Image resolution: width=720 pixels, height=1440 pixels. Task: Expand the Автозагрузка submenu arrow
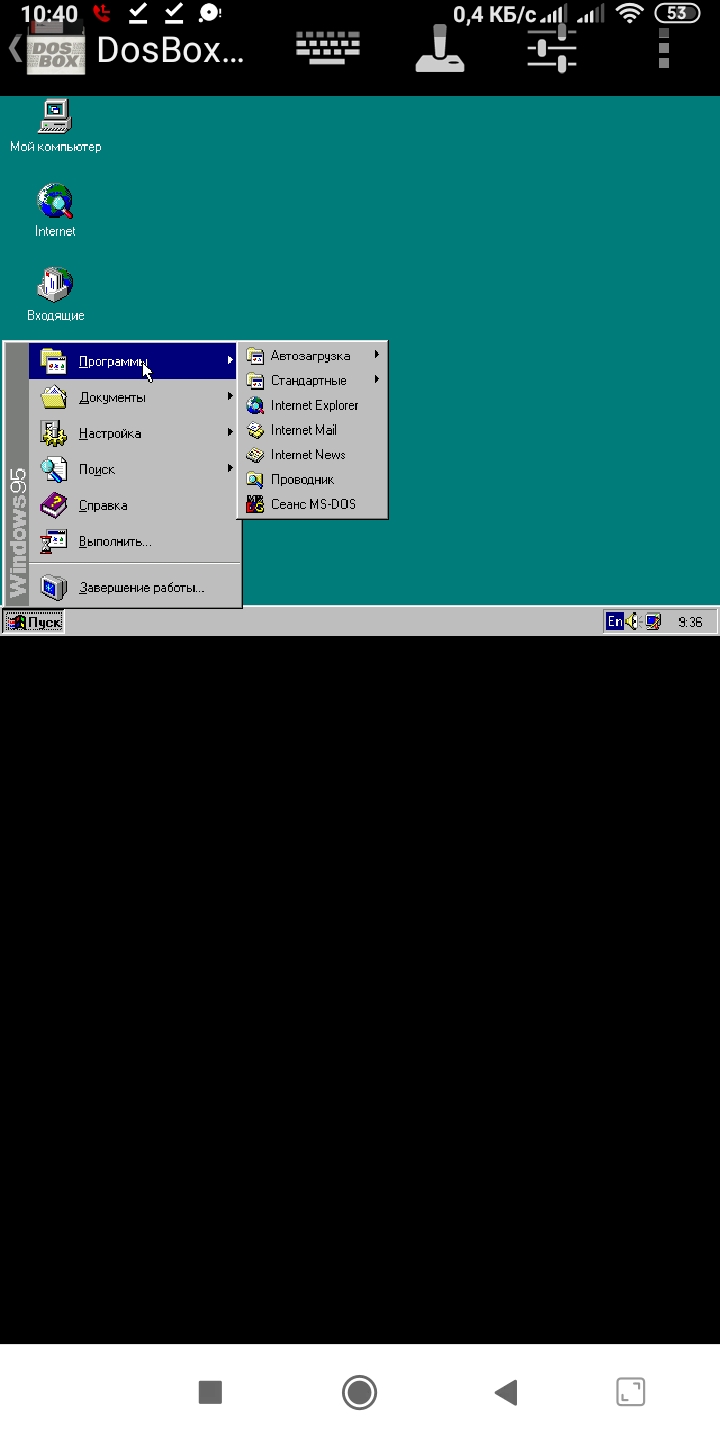point(377,355)
